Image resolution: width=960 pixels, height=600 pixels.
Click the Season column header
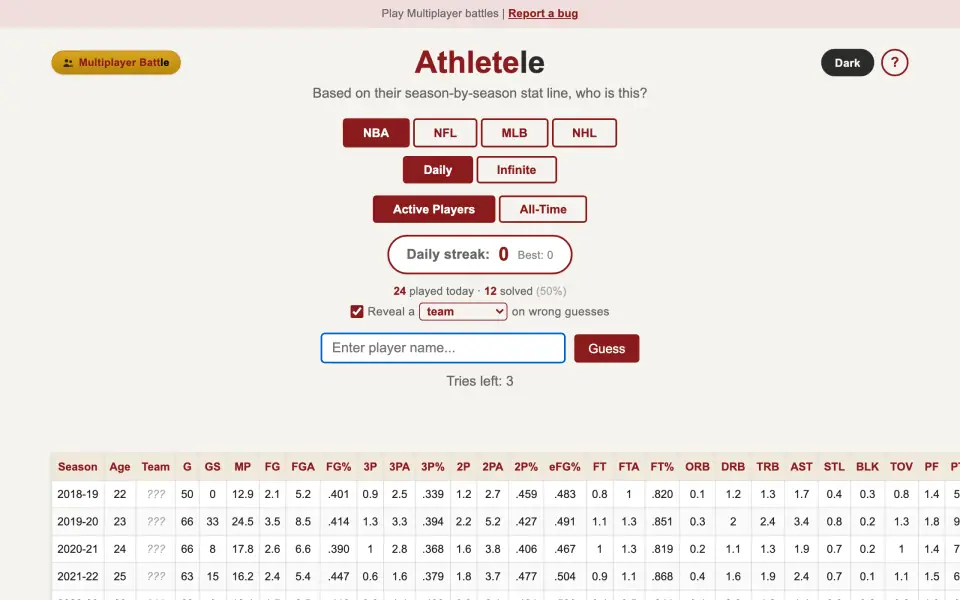tap(78, 467)
